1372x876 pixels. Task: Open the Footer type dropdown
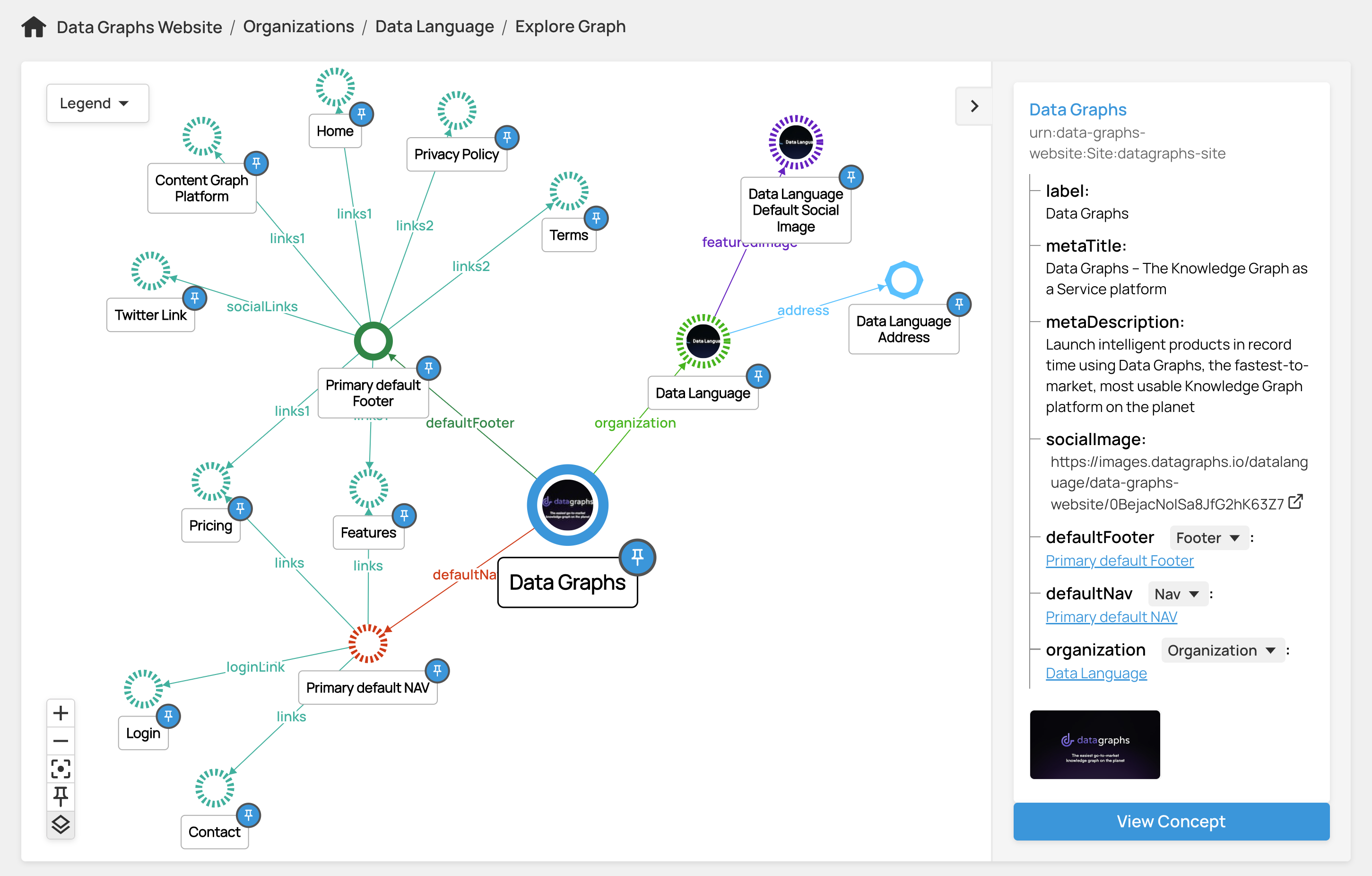click(1208, 537)
